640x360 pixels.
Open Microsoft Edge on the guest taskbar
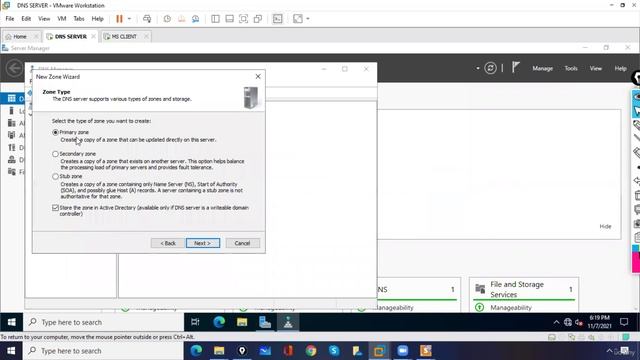click(x=219, y=322)
